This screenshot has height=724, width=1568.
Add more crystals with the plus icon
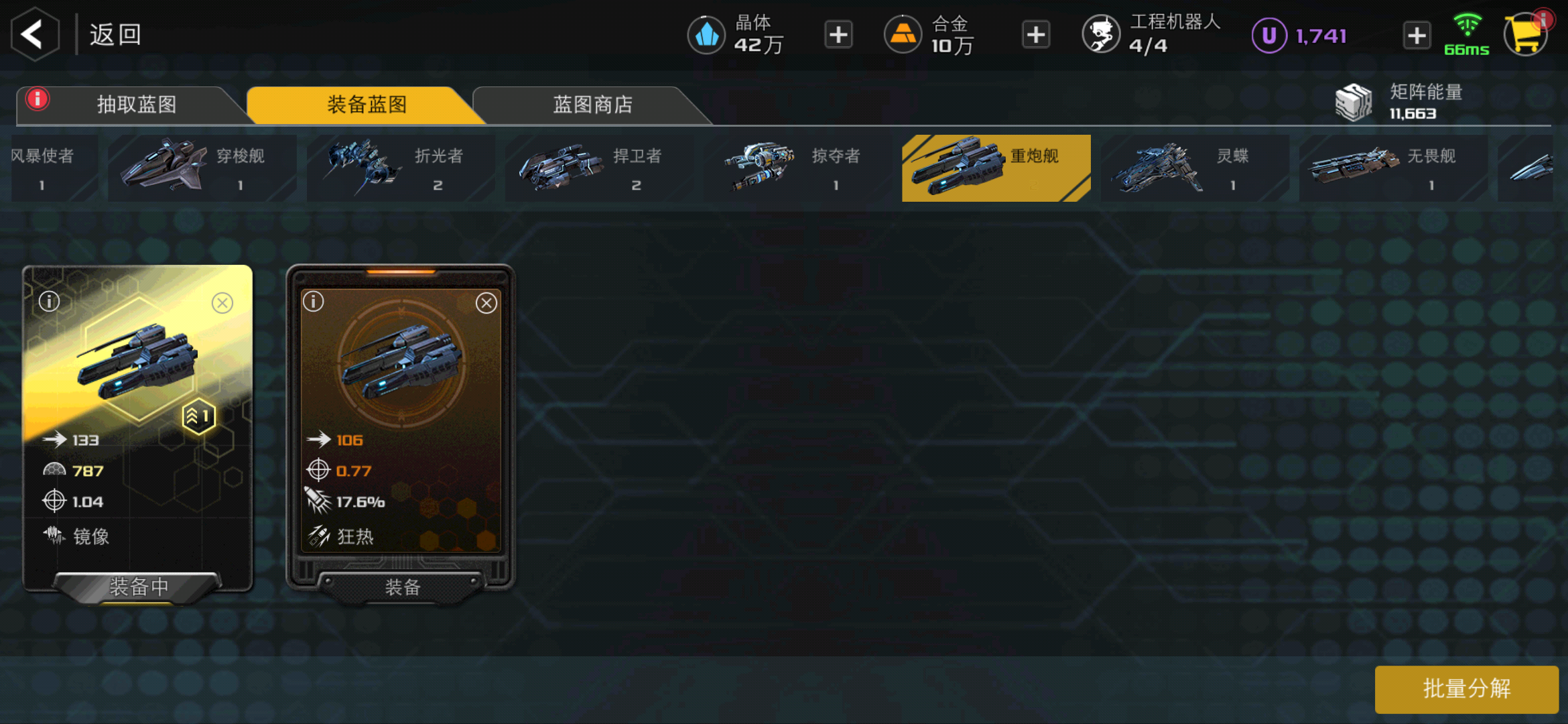tap(838, 35)
